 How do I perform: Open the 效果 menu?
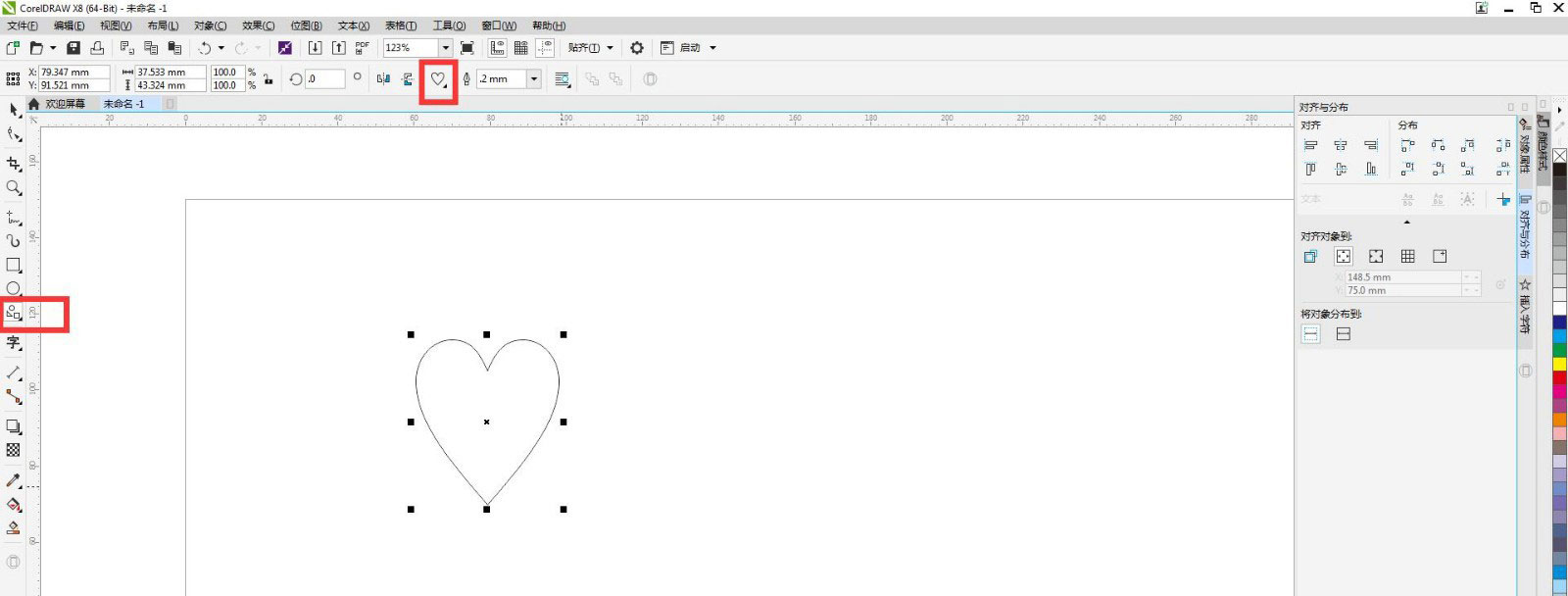pos(258,25)
